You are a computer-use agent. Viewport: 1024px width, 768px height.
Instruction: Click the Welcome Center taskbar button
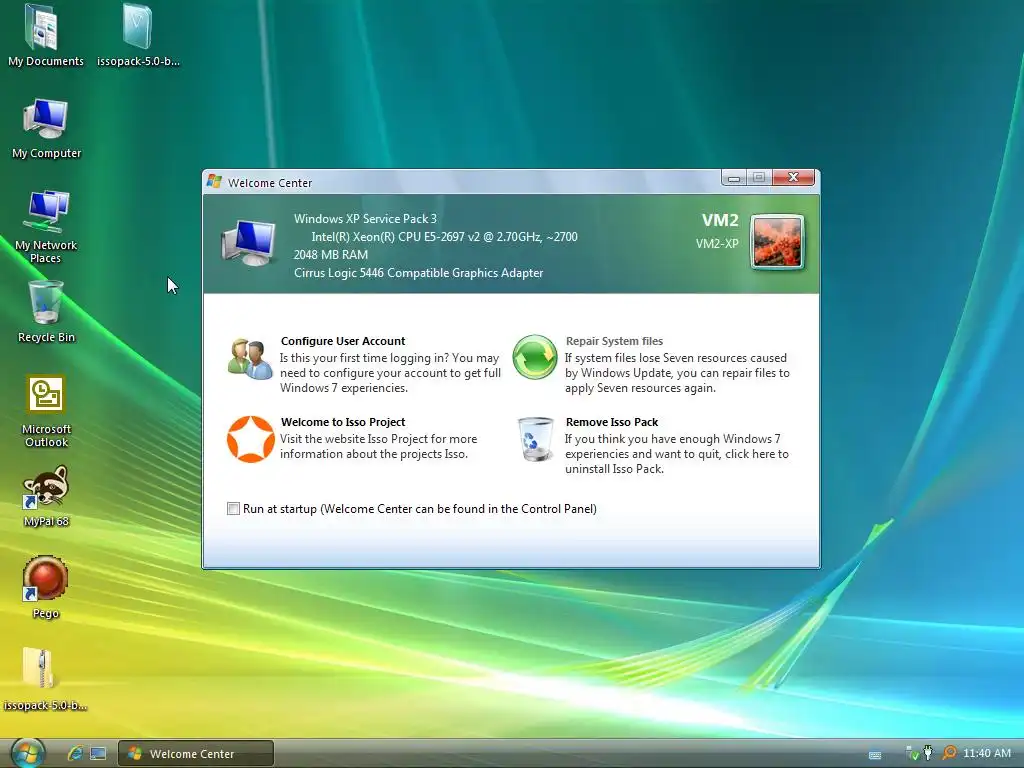[195, 754]
